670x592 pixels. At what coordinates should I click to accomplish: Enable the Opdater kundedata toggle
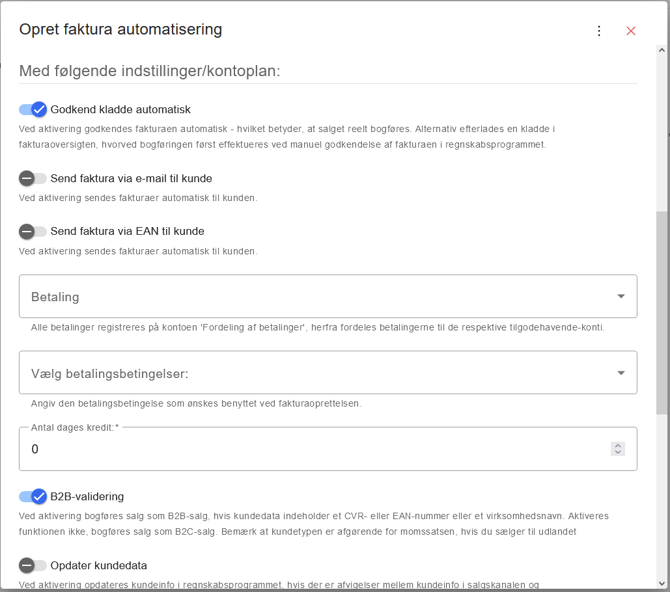click(33, 565)
